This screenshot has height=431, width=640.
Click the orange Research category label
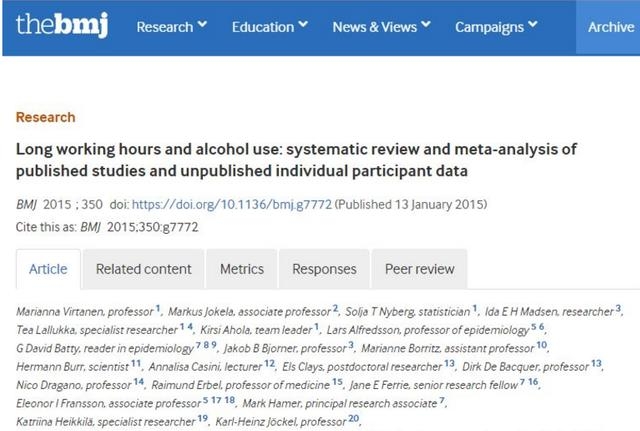(45, 117)
